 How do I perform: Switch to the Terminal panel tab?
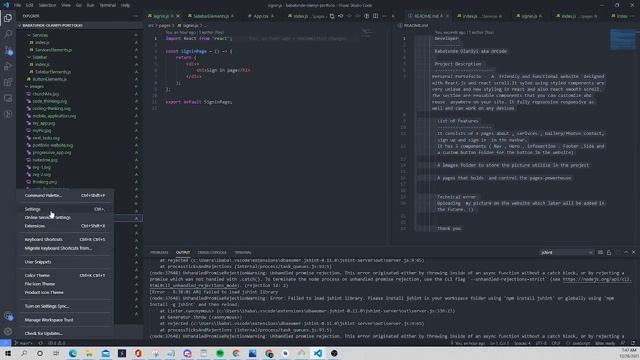tap(242, 253)
